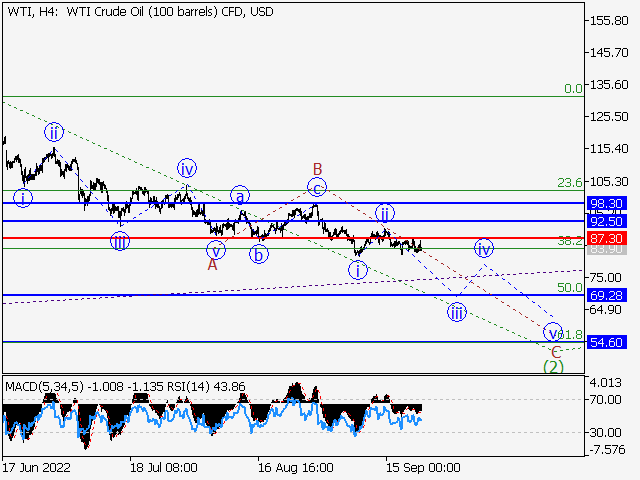Image resolution: width=640 pixels, height=480 pixels.
Task: Pick the 105.30 price axis label
Action: click(609, 181)
